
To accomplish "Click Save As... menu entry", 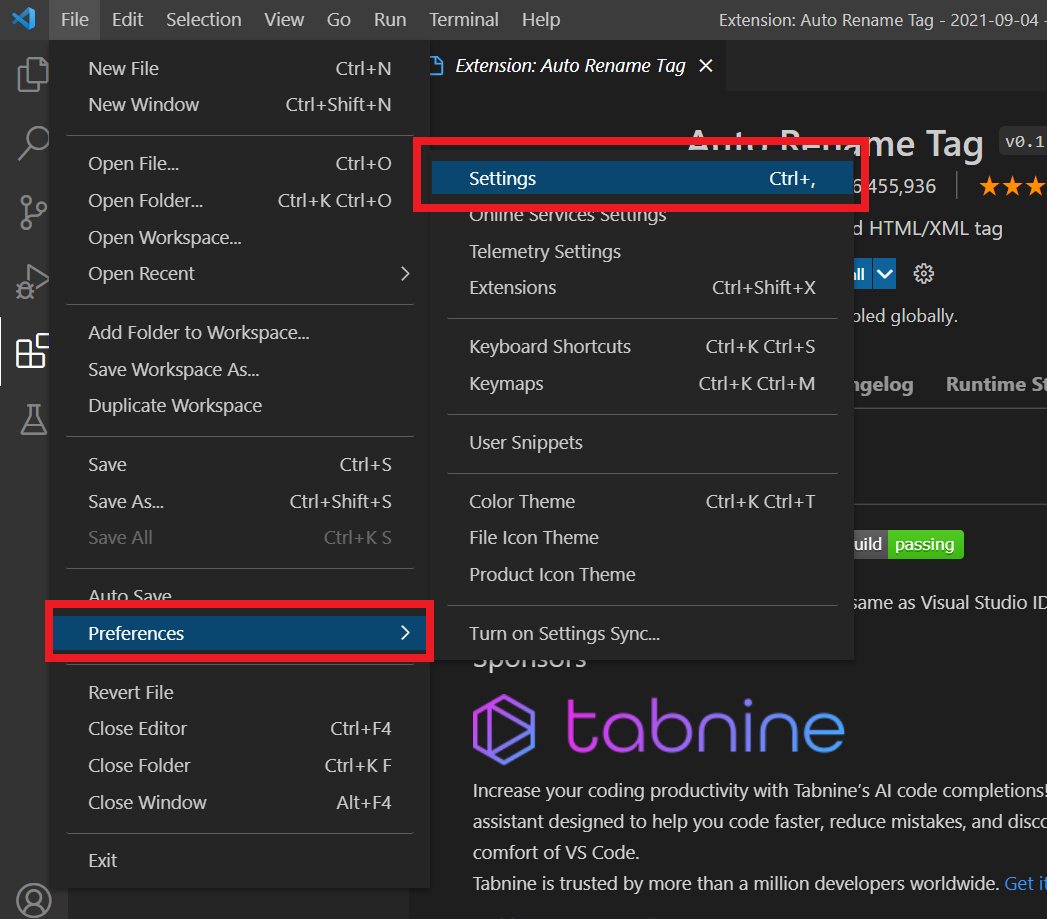I will click(x=240, y=502).
